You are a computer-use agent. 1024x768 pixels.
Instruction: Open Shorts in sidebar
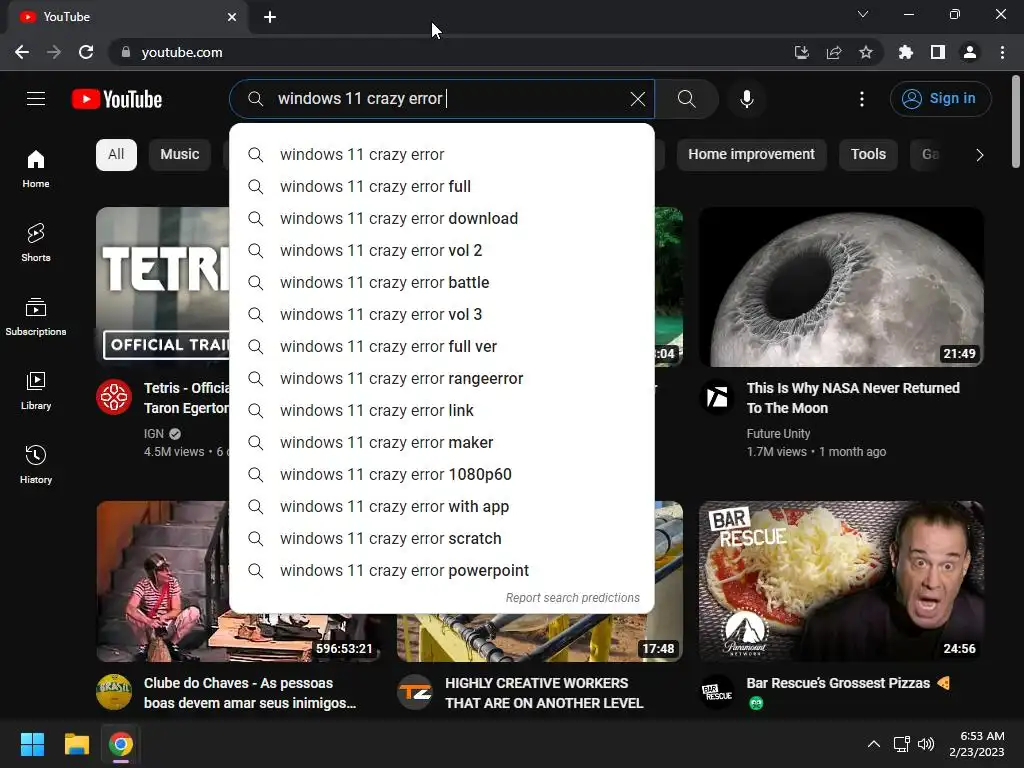tap(36, 242)
